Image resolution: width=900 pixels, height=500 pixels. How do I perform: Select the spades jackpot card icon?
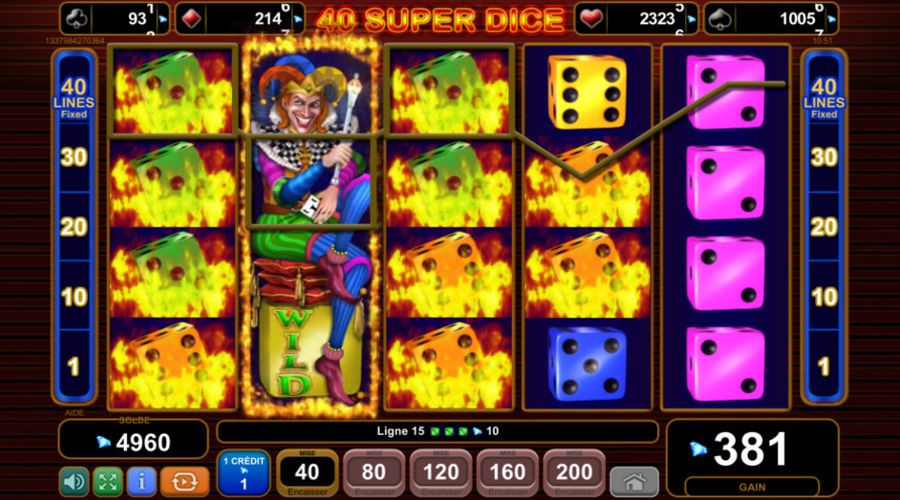(720, 19)
